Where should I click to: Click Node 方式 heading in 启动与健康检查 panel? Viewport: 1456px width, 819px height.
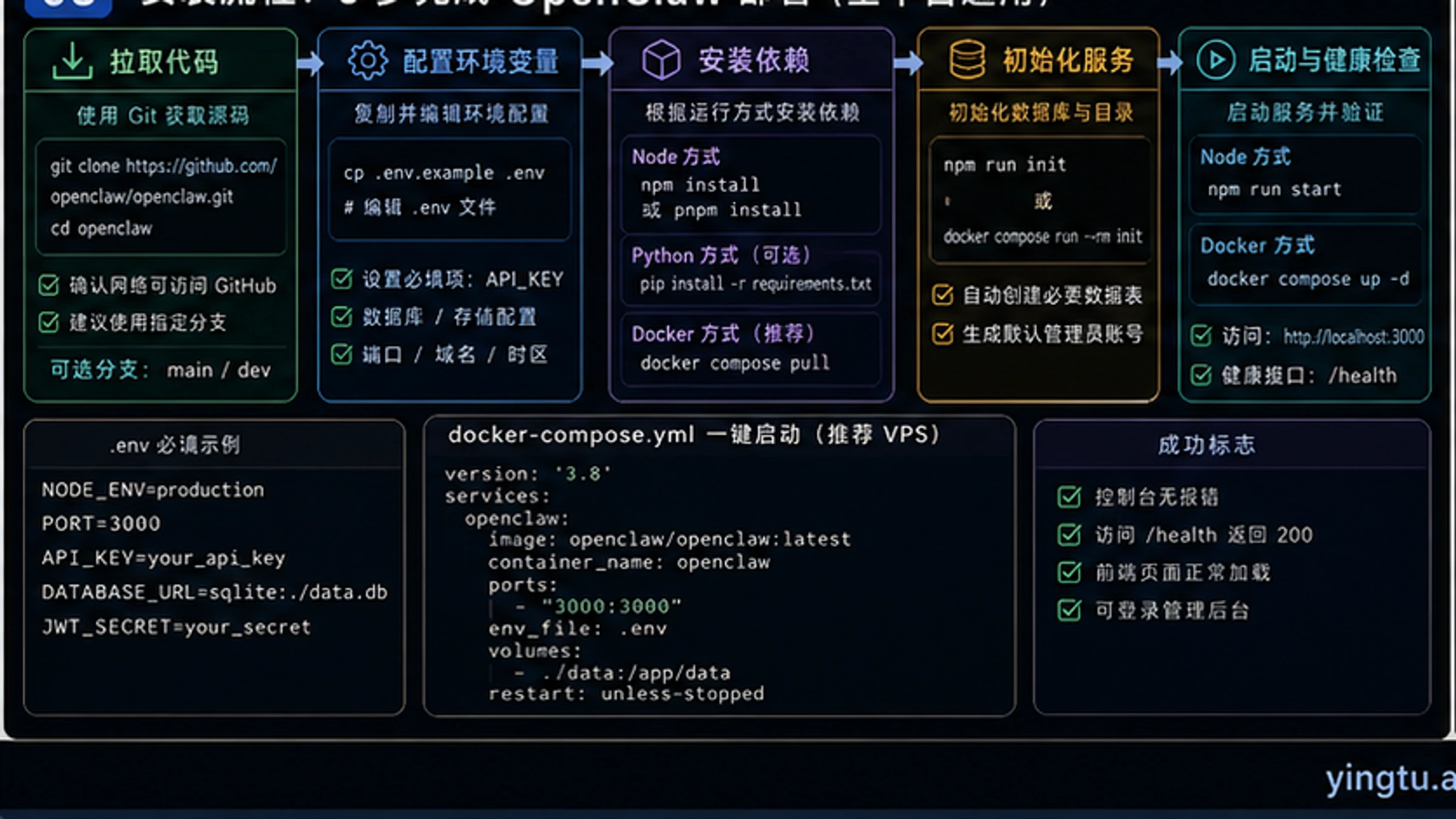click(1245, 157)
